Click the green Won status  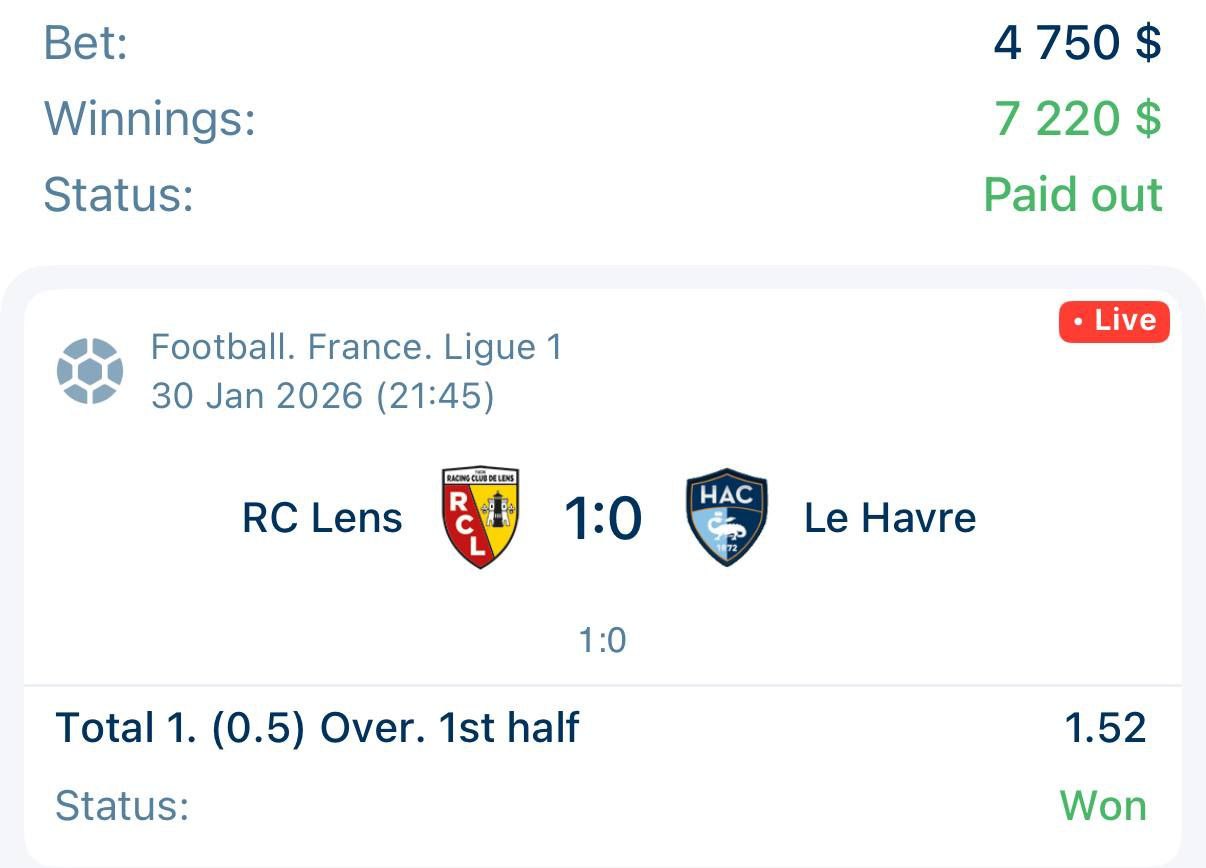point(1103,806)
